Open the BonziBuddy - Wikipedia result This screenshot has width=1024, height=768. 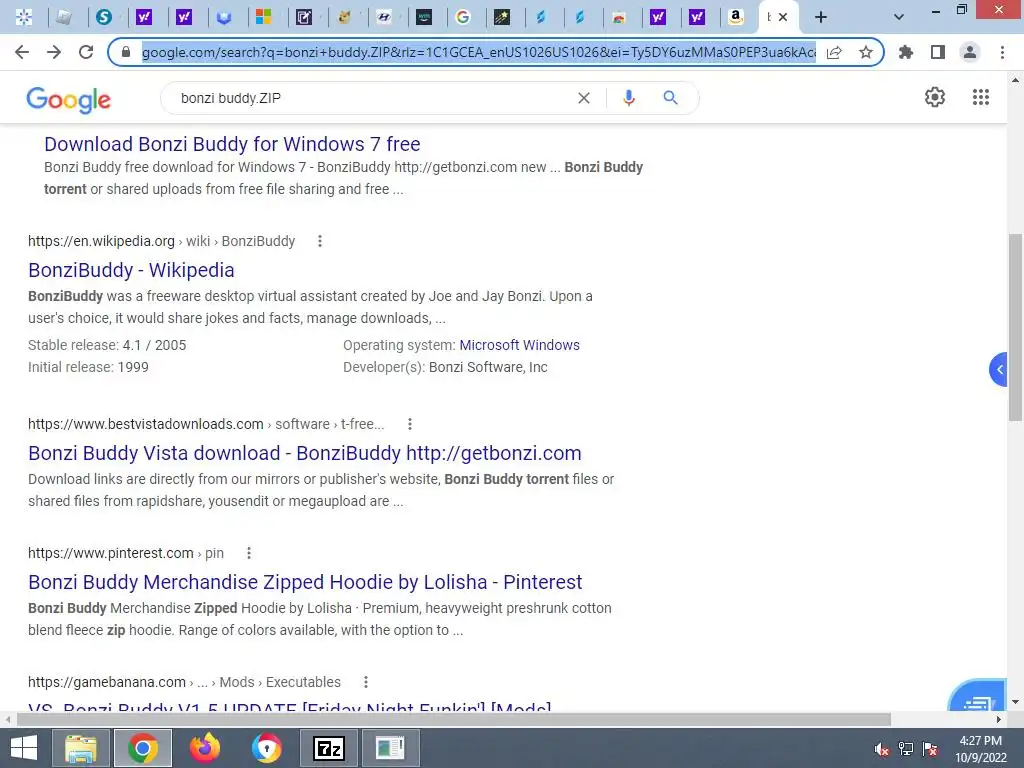pos(131,270)
